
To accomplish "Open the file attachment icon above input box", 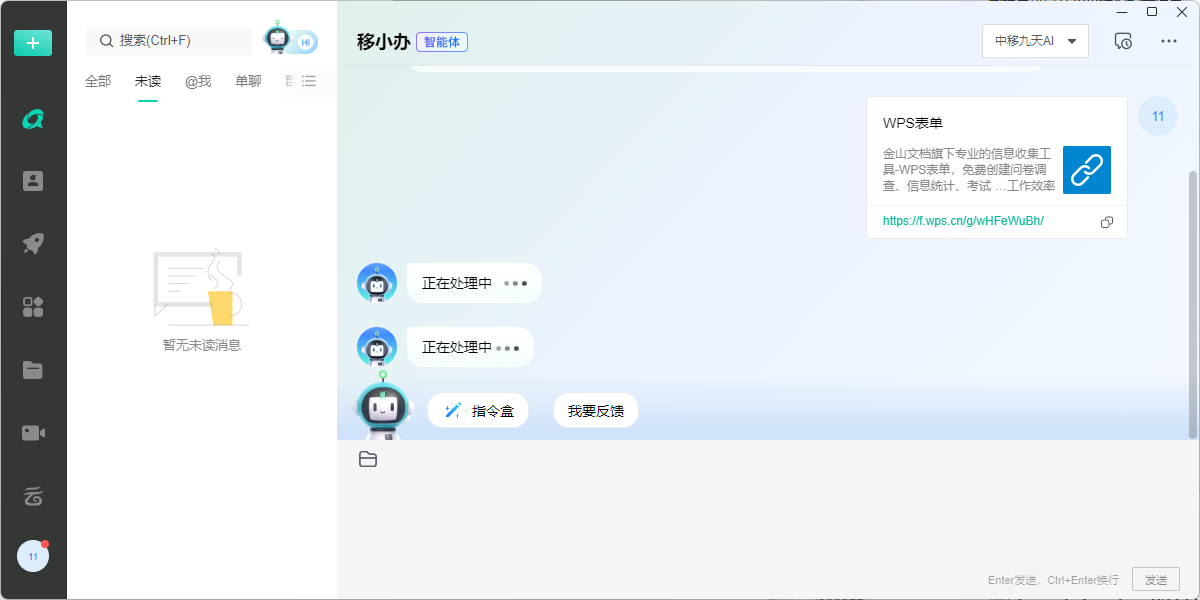I will pos(368,458).
